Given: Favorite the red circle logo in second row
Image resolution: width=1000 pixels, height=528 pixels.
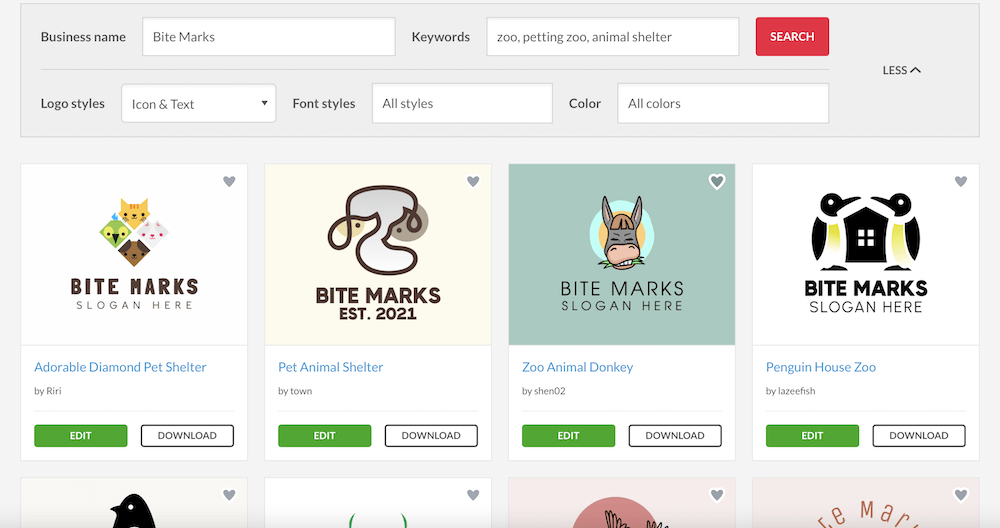Looking at the screenshot, I should tap(717, 495).
